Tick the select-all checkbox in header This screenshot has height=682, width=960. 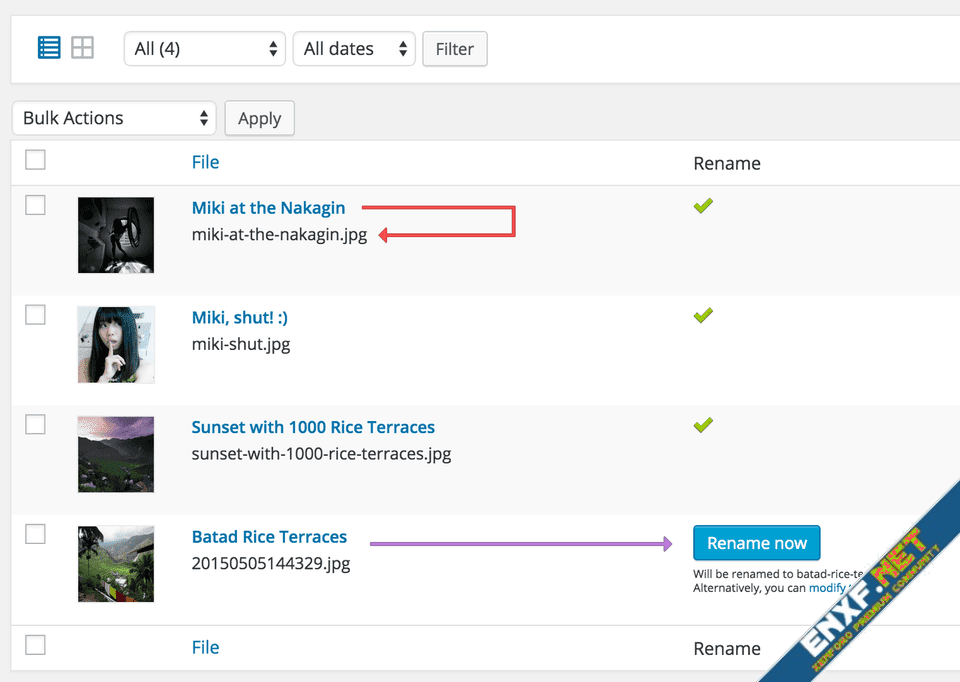[35, 160]
